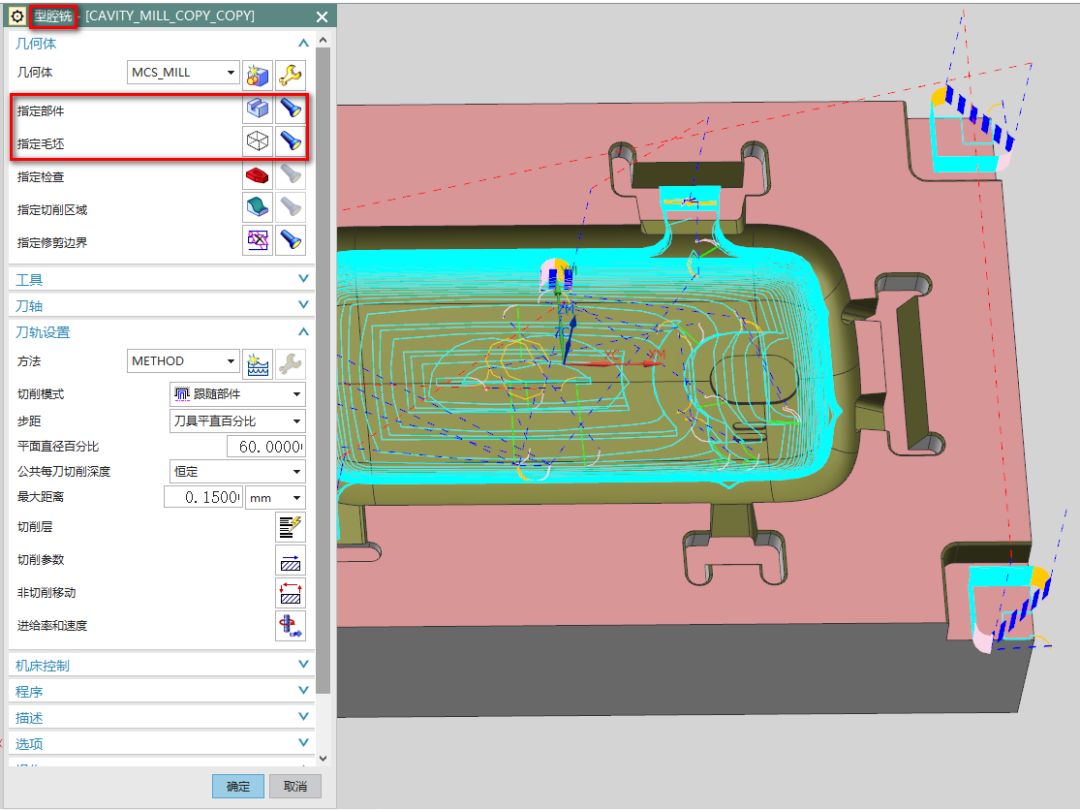
Task: Open the Cutting Parameters (切削参数) icon
Action: 290,560
